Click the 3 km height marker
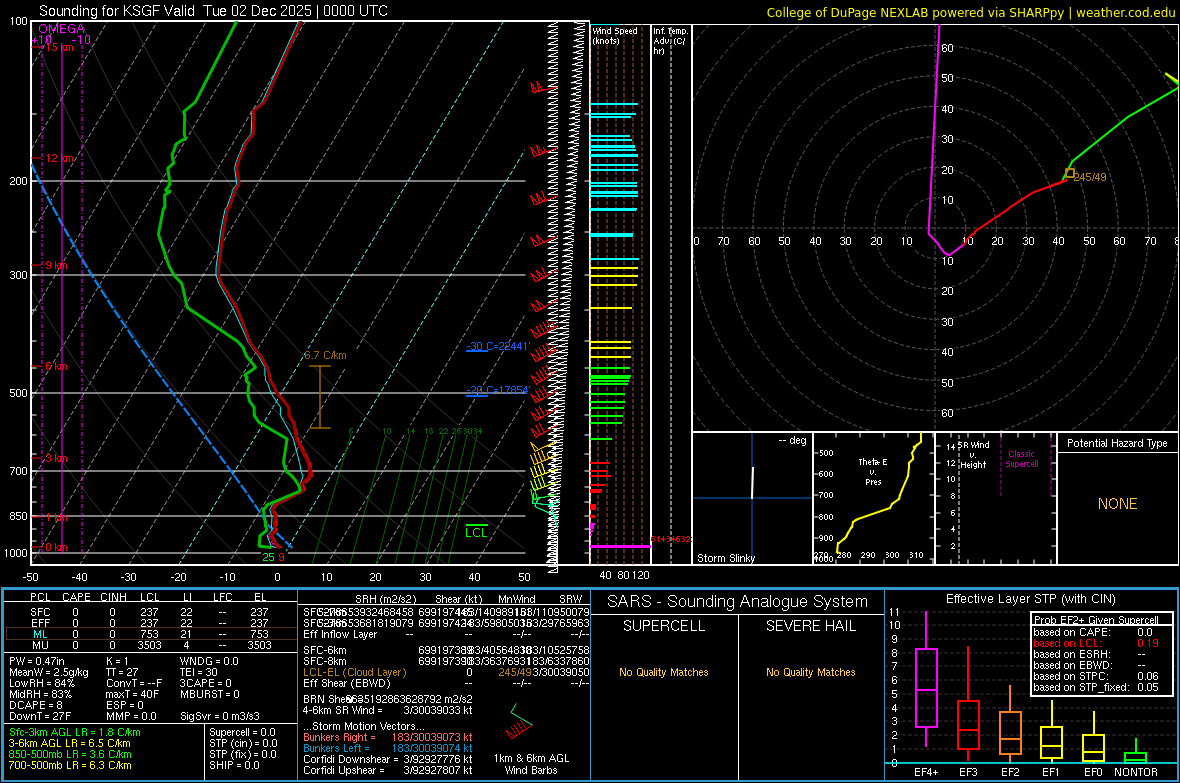 tap(56, 458)
